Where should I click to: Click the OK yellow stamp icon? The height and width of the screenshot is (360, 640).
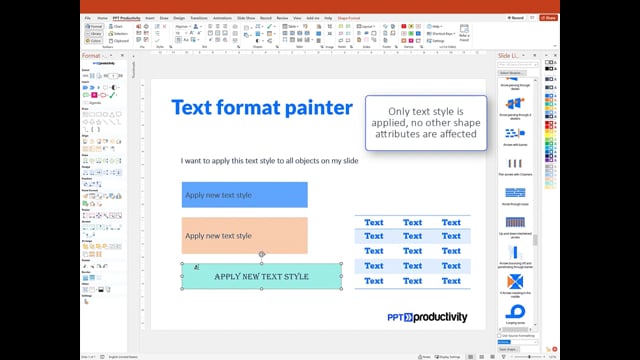(x=411, y=27)
